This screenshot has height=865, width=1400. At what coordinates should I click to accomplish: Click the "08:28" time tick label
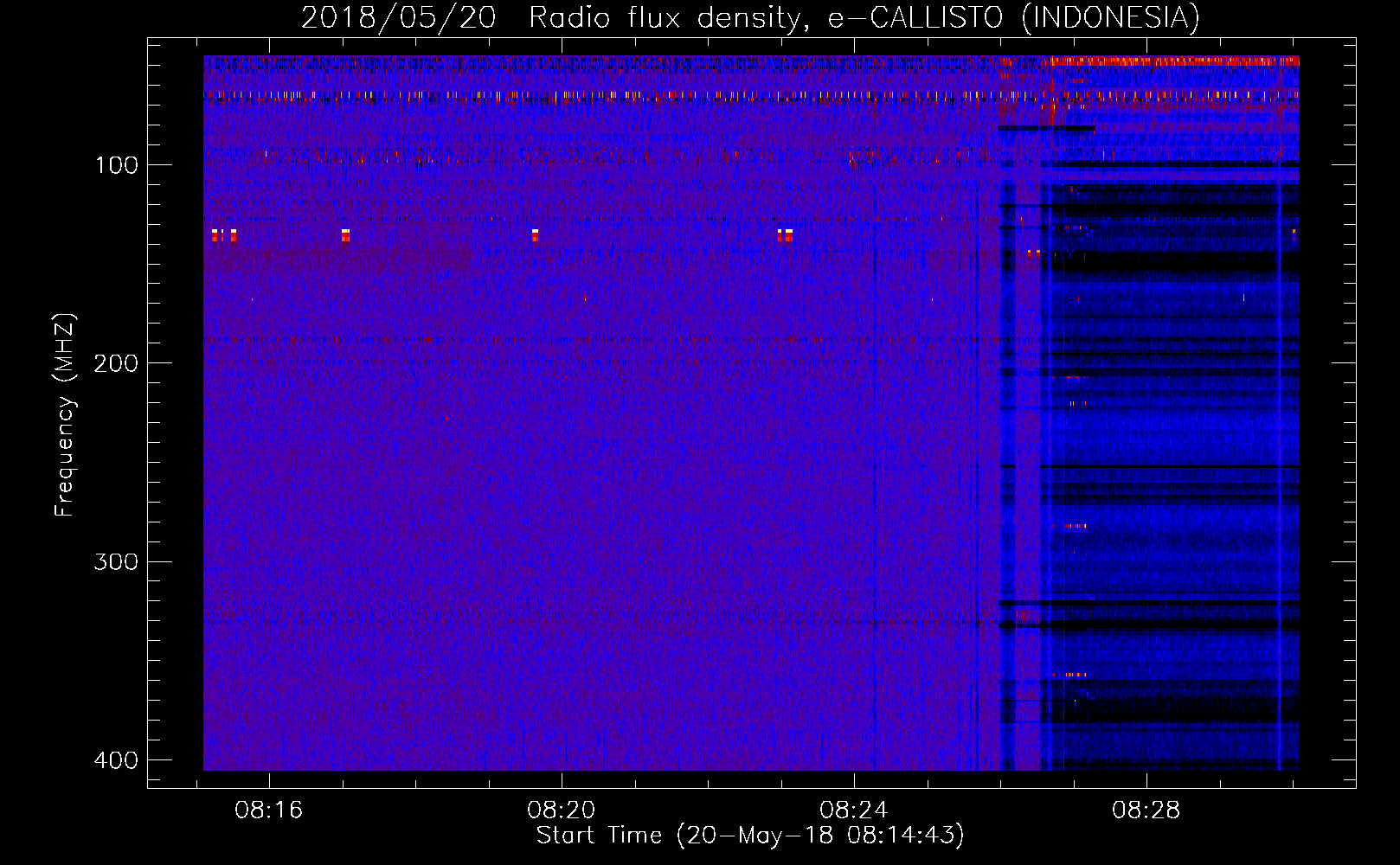click(1146, 811)
